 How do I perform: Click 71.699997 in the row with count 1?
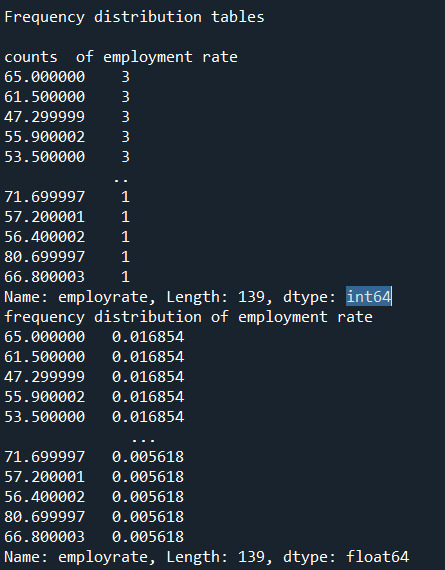tap(44, 197)
